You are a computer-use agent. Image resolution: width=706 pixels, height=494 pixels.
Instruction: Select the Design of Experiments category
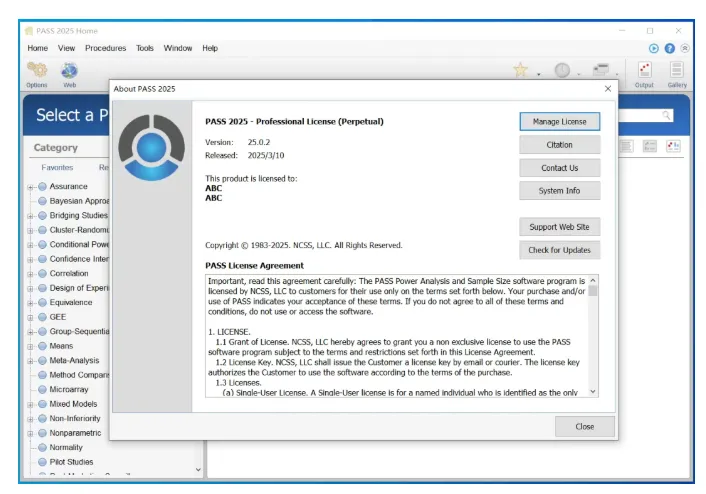coord(79,288)
